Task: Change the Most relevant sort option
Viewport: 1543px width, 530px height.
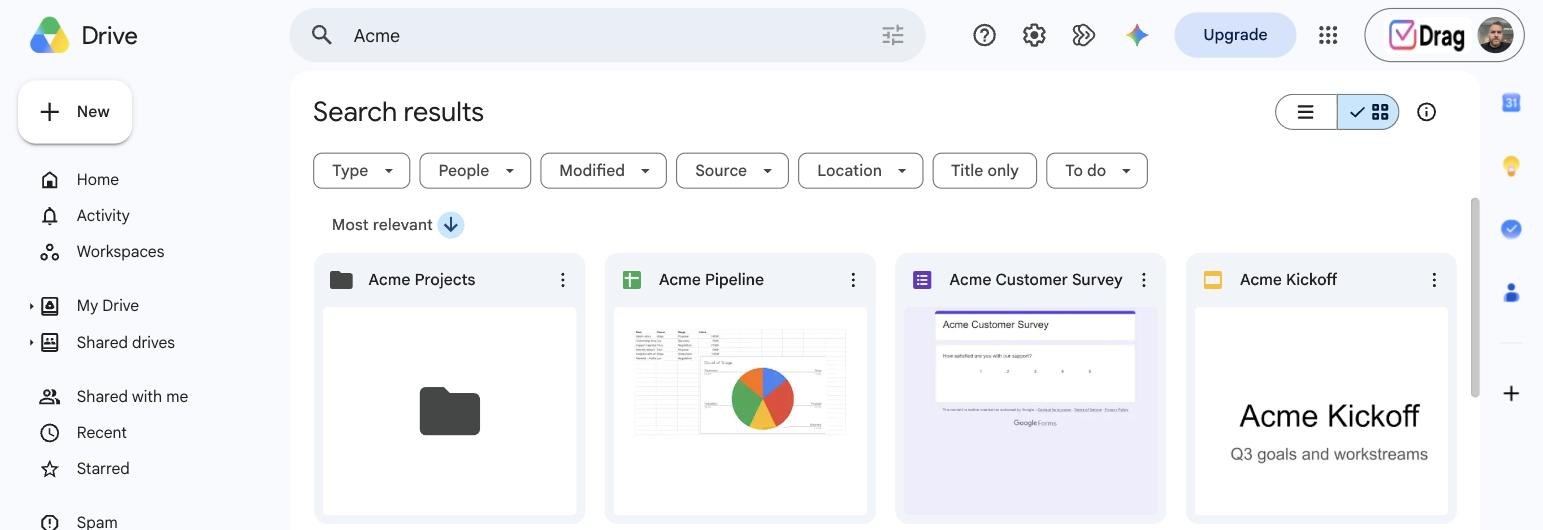Action: click(x=382, y=225)
